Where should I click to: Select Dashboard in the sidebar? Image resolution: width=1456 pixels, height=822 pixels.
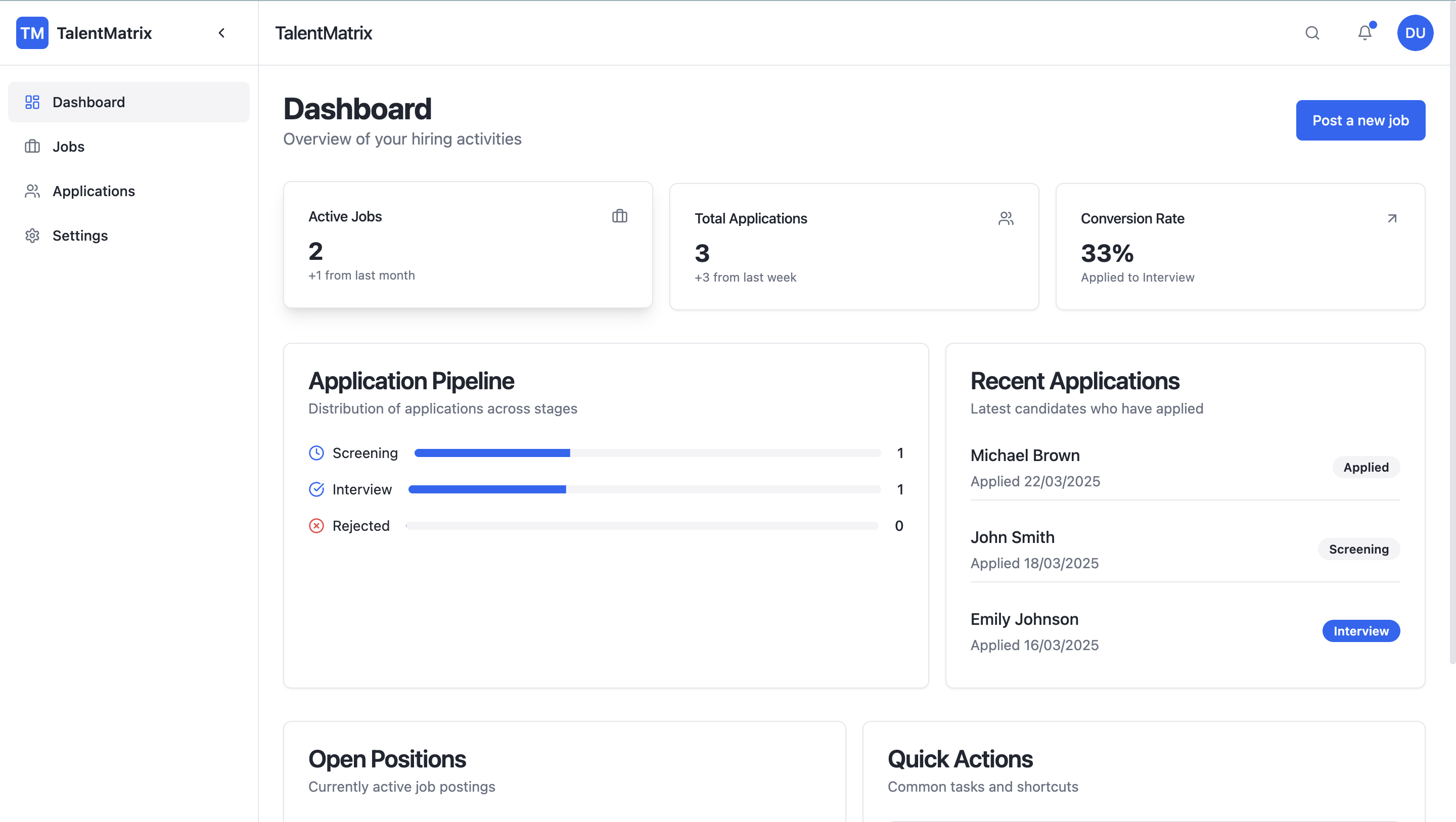click(89, 102)
